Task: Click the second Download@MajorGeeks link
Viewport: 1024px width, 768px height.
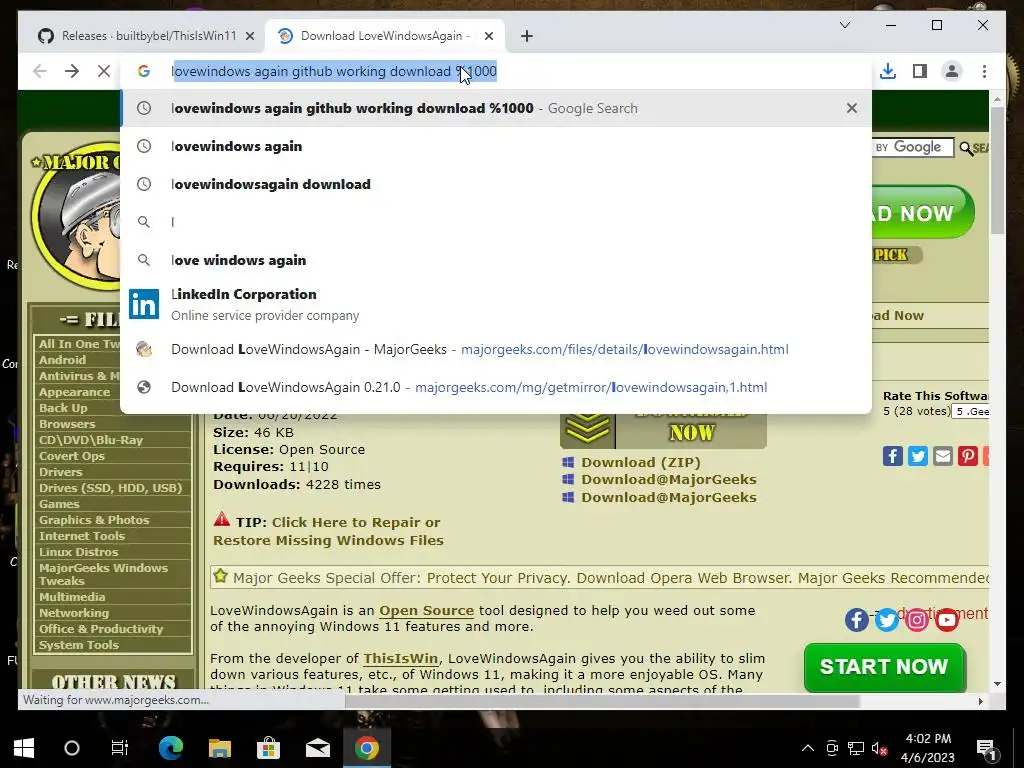Action: click(x=669, y=497)
